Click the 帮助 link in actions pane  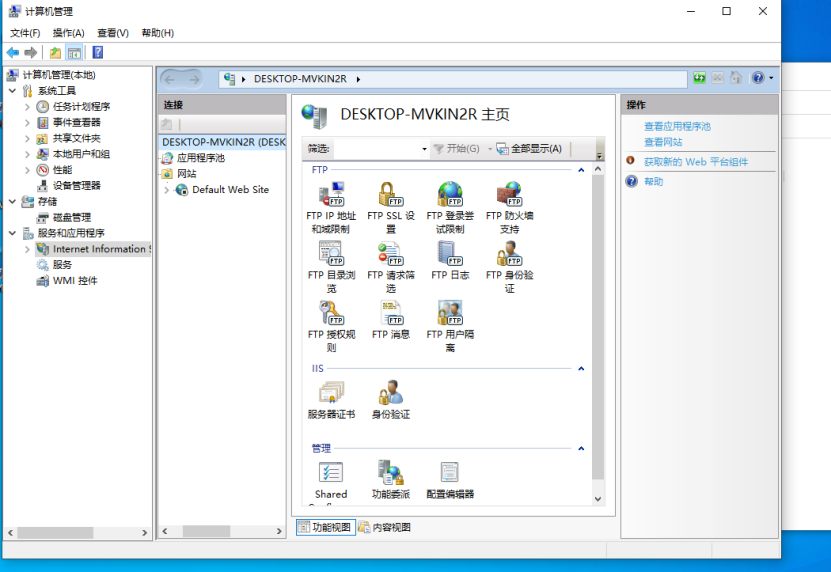point(653,181)
